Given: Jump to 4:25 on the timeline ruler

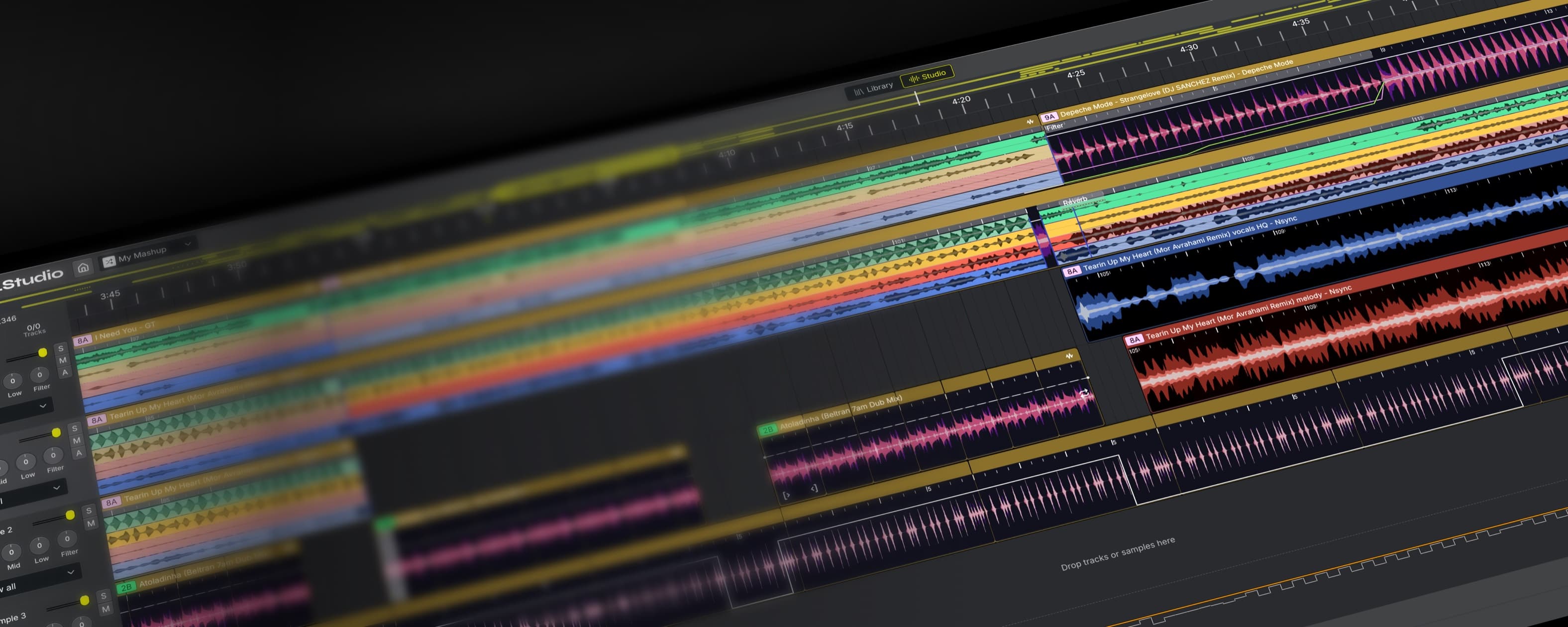Looking at the screenshot, I should coord(1075,74).
